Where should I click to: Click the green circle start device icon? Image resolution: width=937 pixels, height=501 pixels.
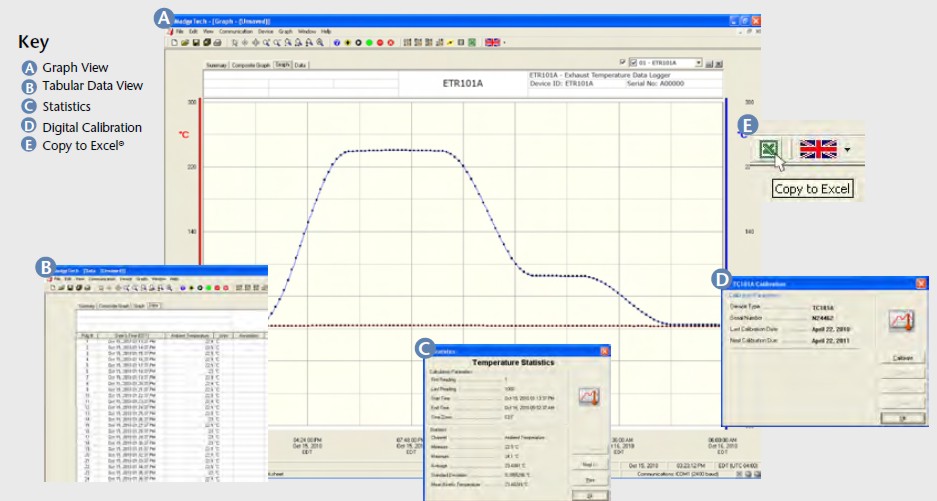pos(369,42)
